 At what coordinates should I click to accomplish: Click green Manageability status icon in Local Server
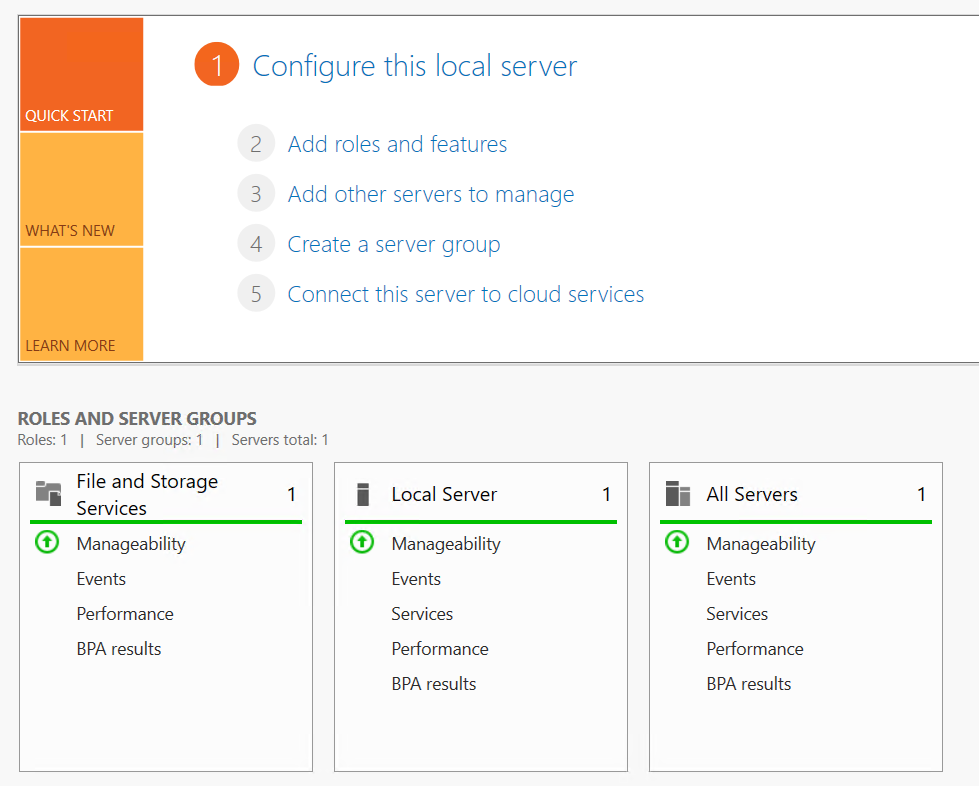362,543
